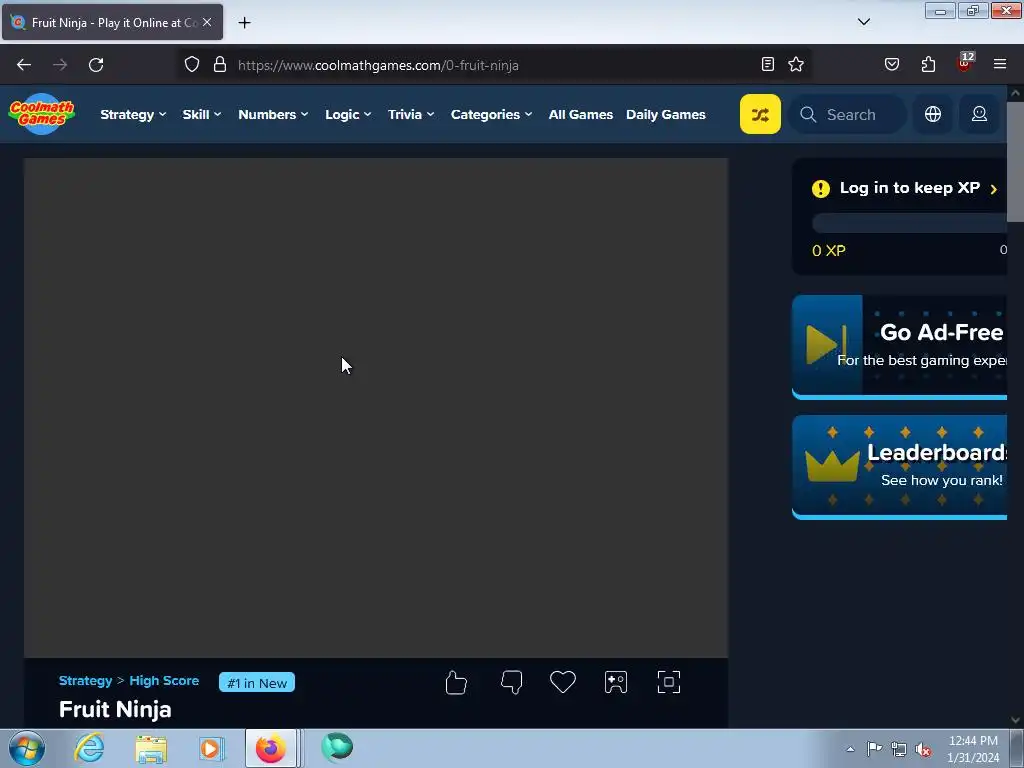Open the user profile icon
This screenshot has width=1024, height=768.
click(979, 114)
